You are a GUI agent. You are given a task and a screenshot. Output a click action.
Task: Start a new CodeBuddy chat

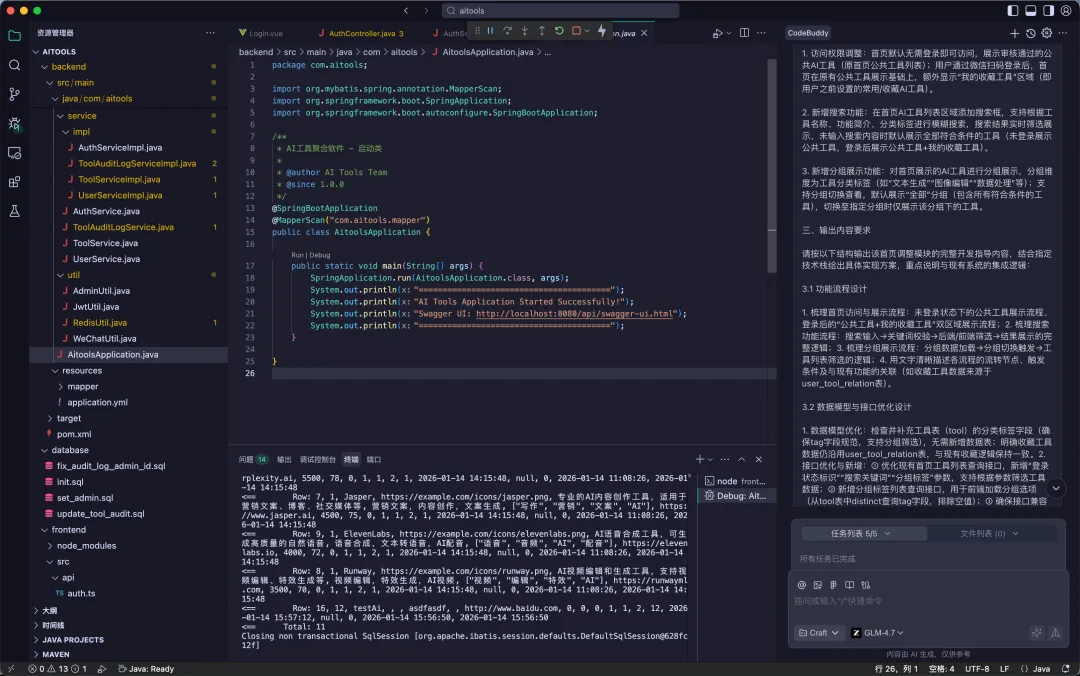click(1015, 33)
